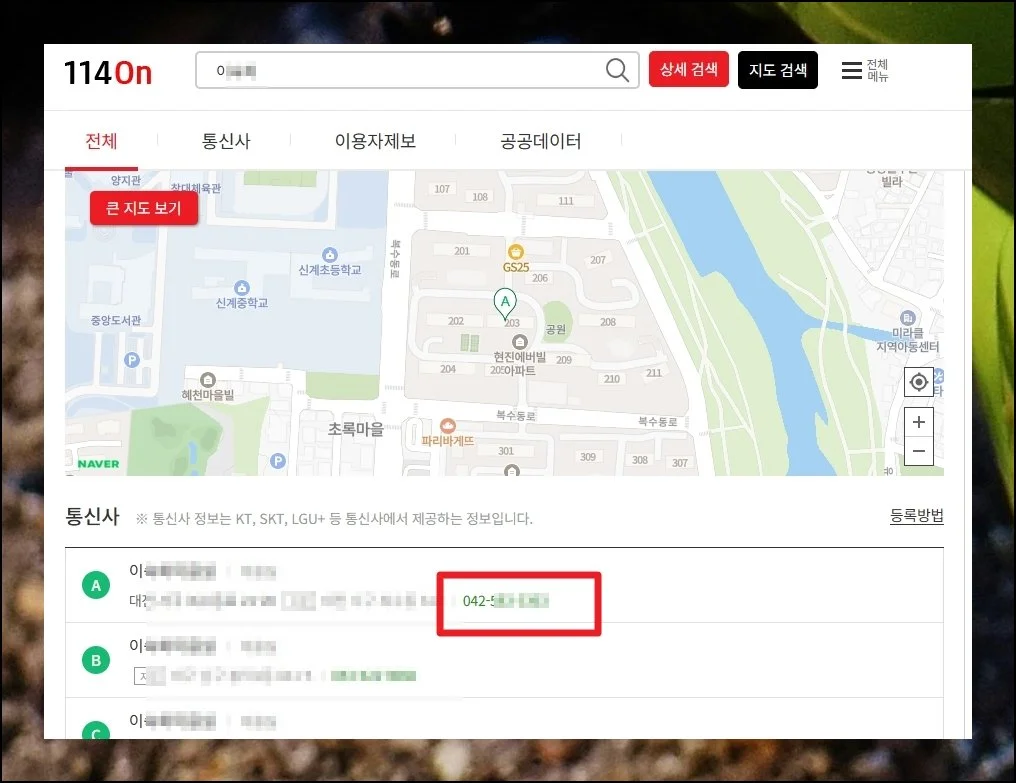Zoom in with the map plus icon
The width and height of the screenshot is (1016, 783).
[918, 422]
